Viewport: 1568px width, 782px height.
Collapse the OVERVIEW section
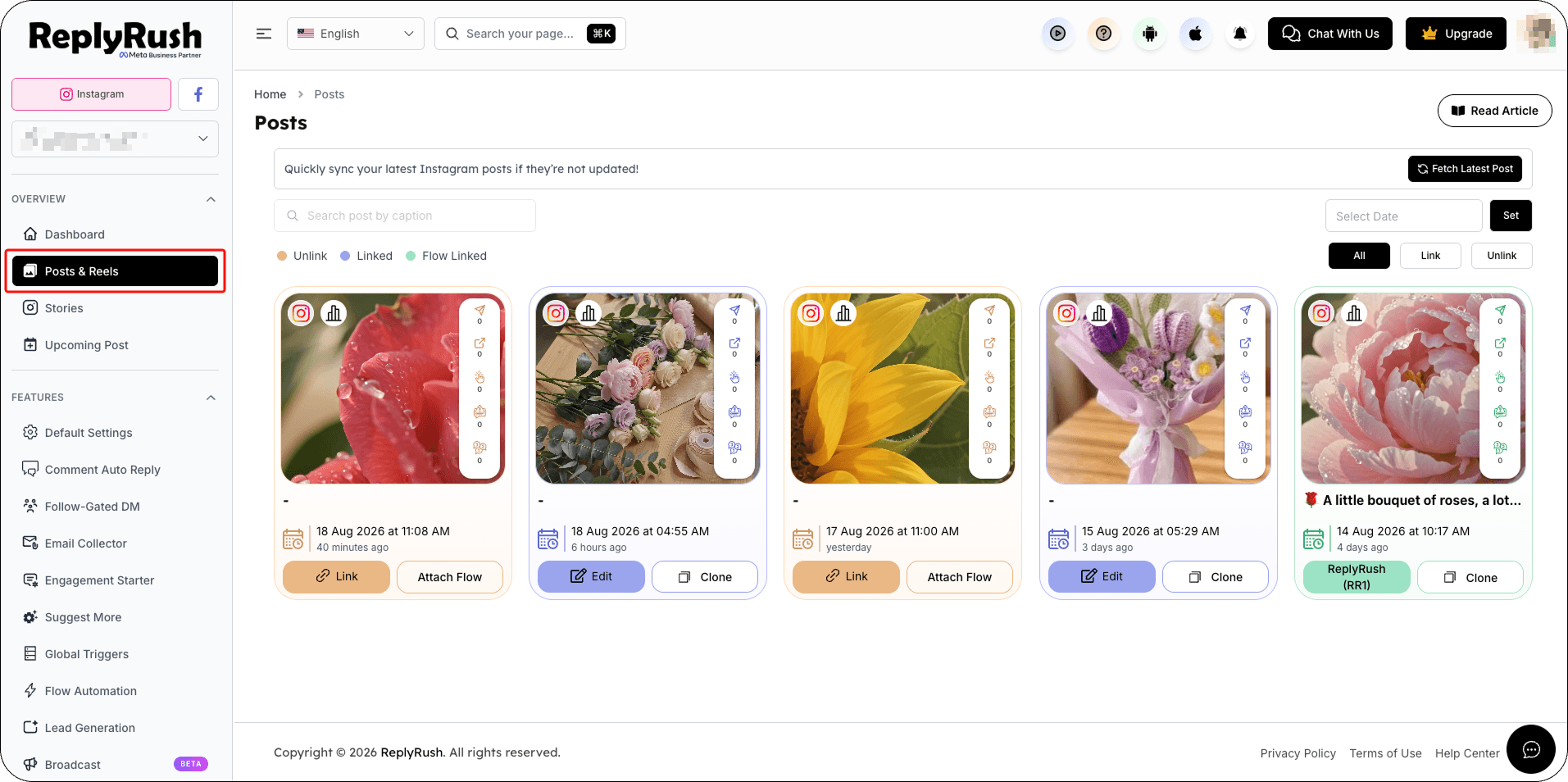211,199
